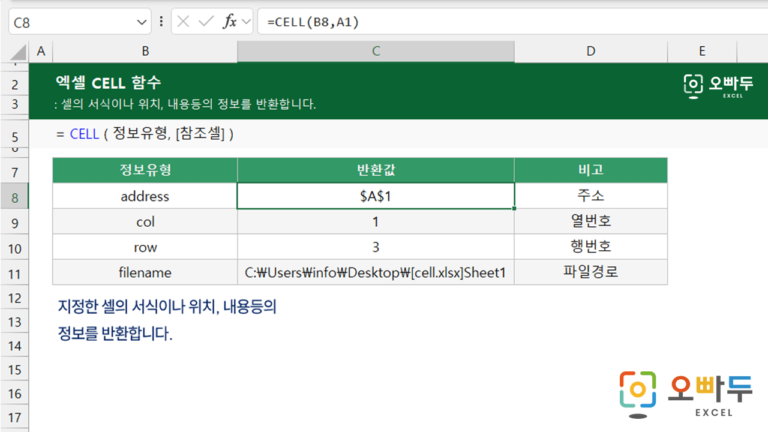The image size is (768, 432).
Task: Select column C header
Action: pyautogui.click(x=376, y=51)
